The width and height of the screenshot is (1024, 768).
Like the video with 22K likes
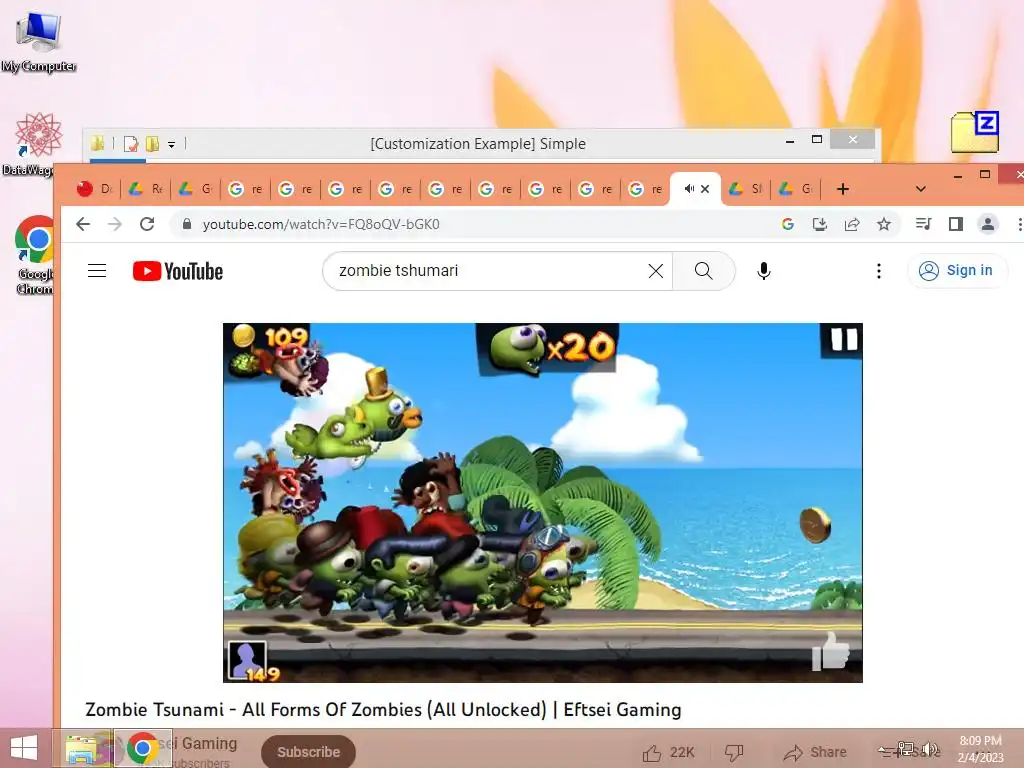pyautogui.click(x=668, y=752)
